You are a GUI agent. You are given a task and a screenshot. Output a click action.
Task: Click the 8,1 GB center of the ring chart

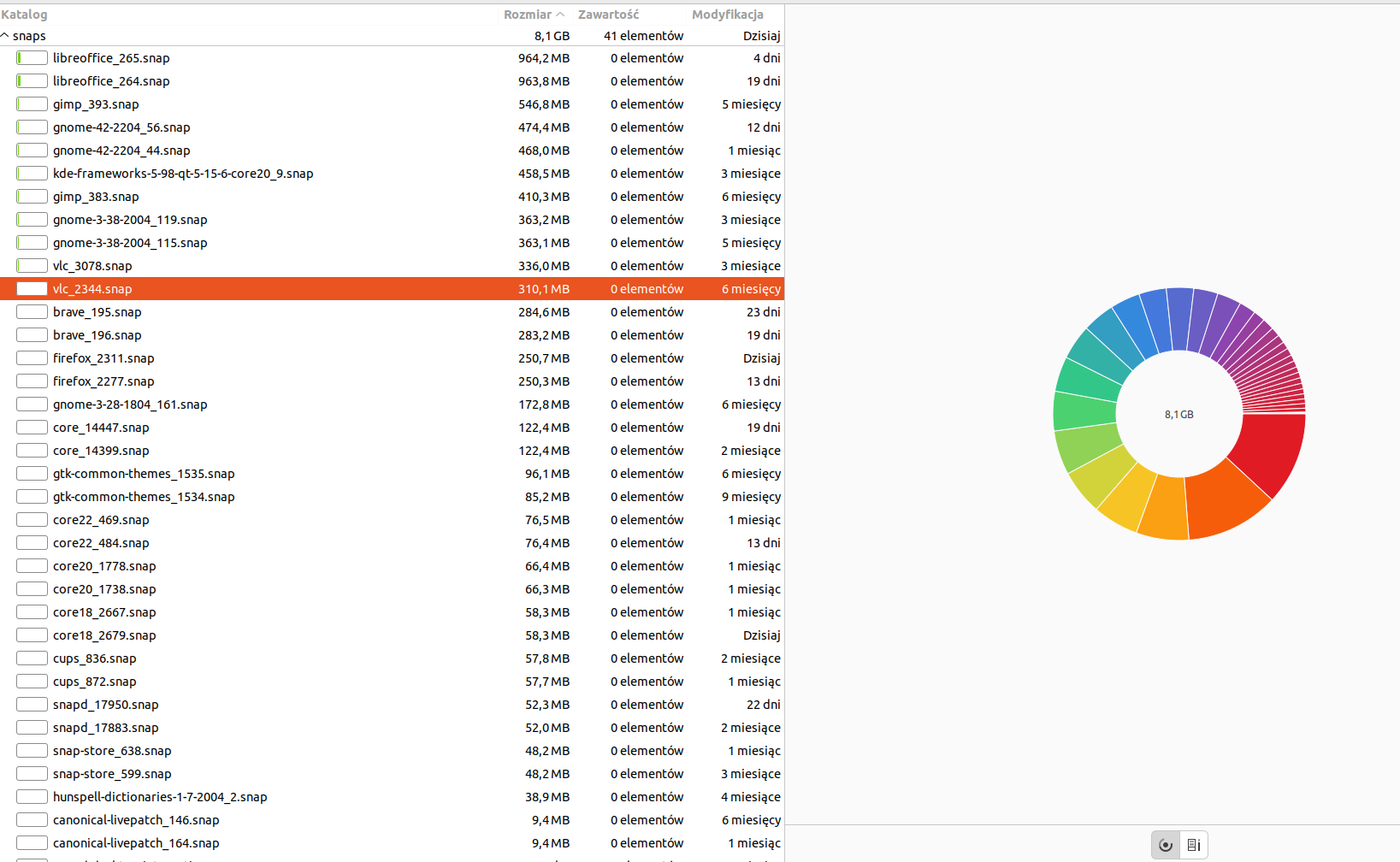point(1178,414)
